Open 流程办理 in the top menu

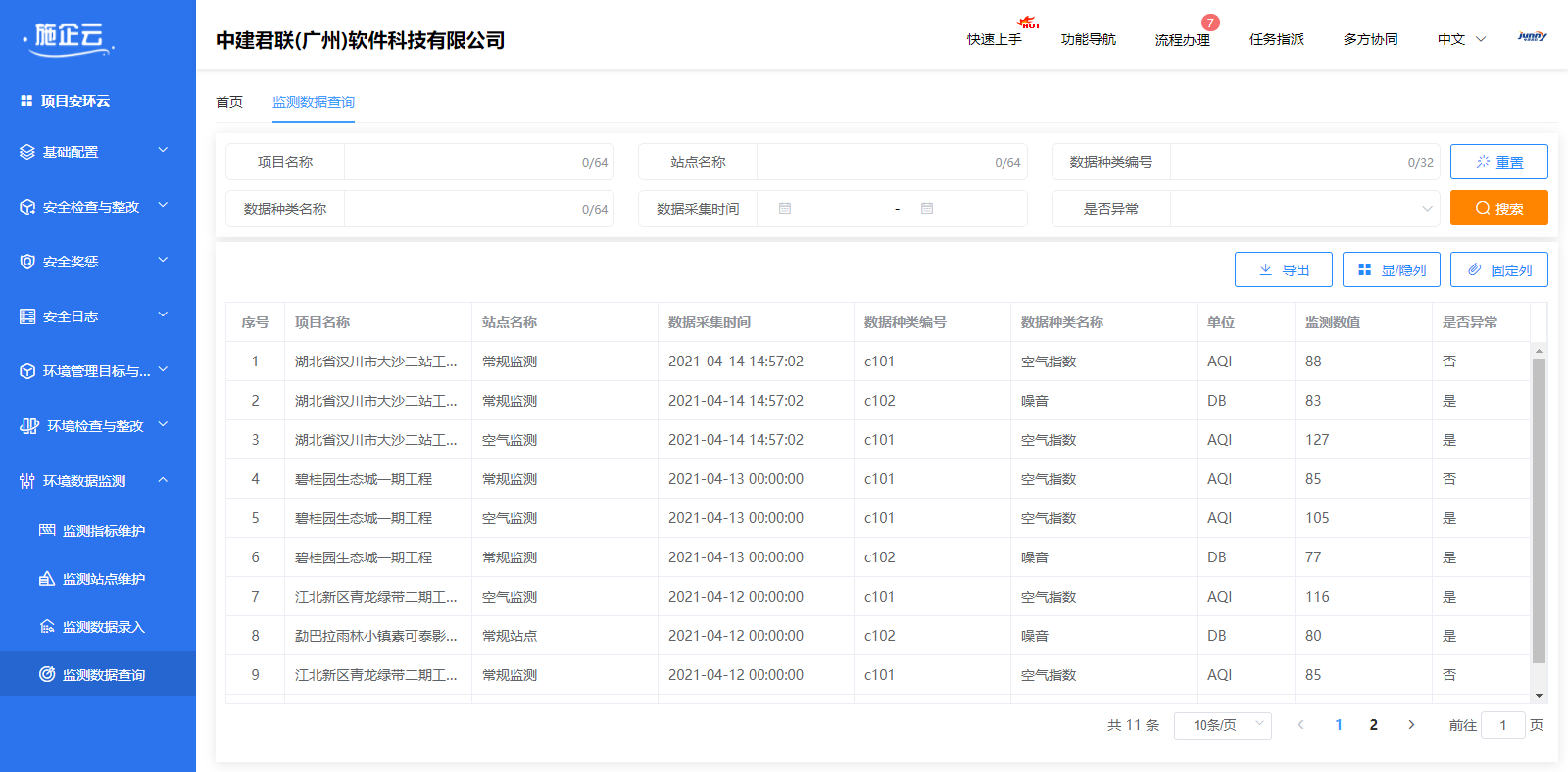1182,39
